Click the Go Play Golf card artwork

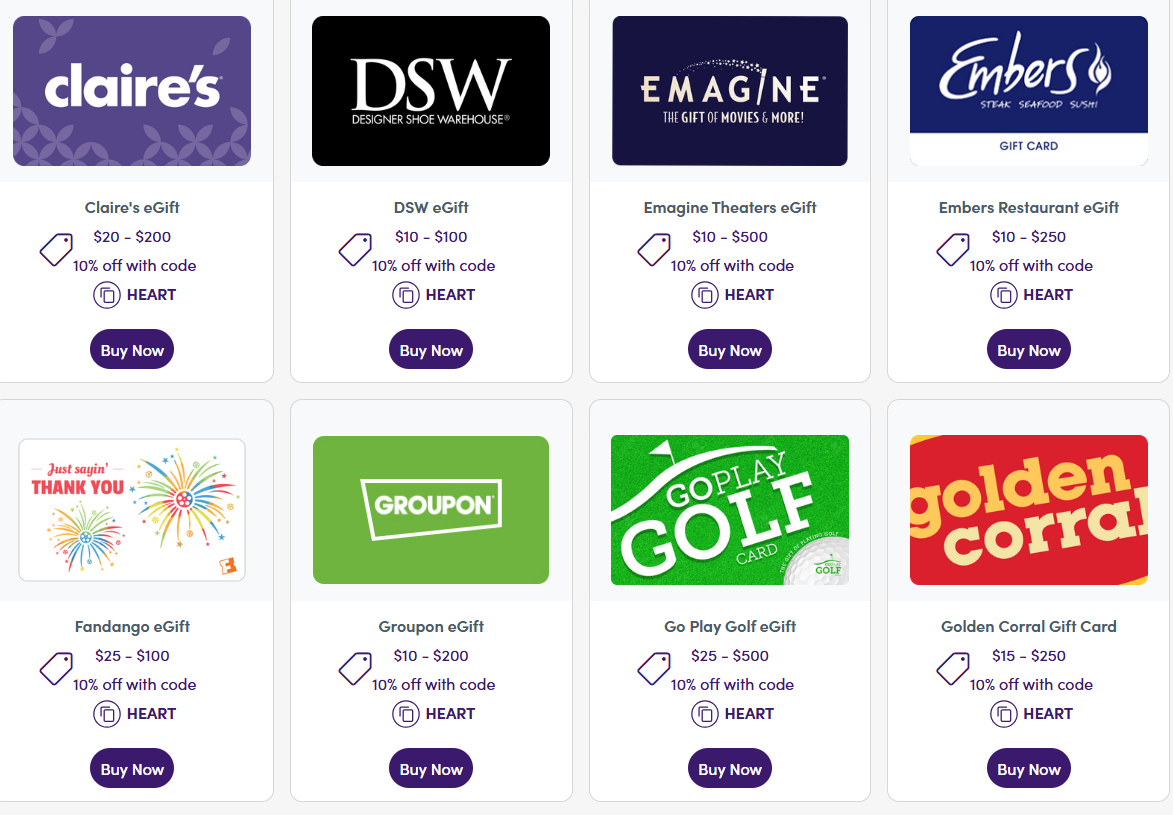click(x=729, y=509)
